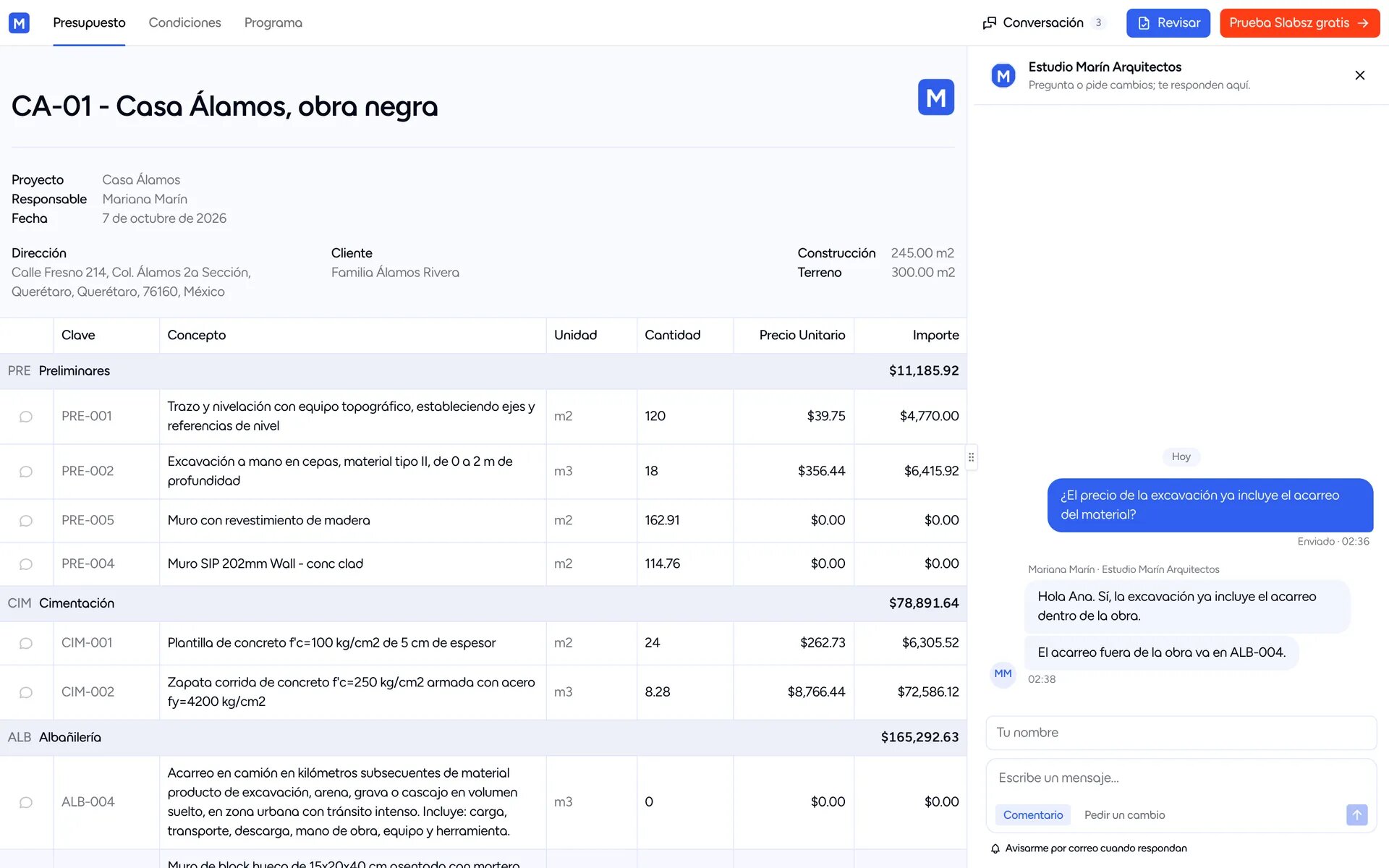
Task: Click the Cimentación total $78,891.64
Action: [x=924, y=603]
